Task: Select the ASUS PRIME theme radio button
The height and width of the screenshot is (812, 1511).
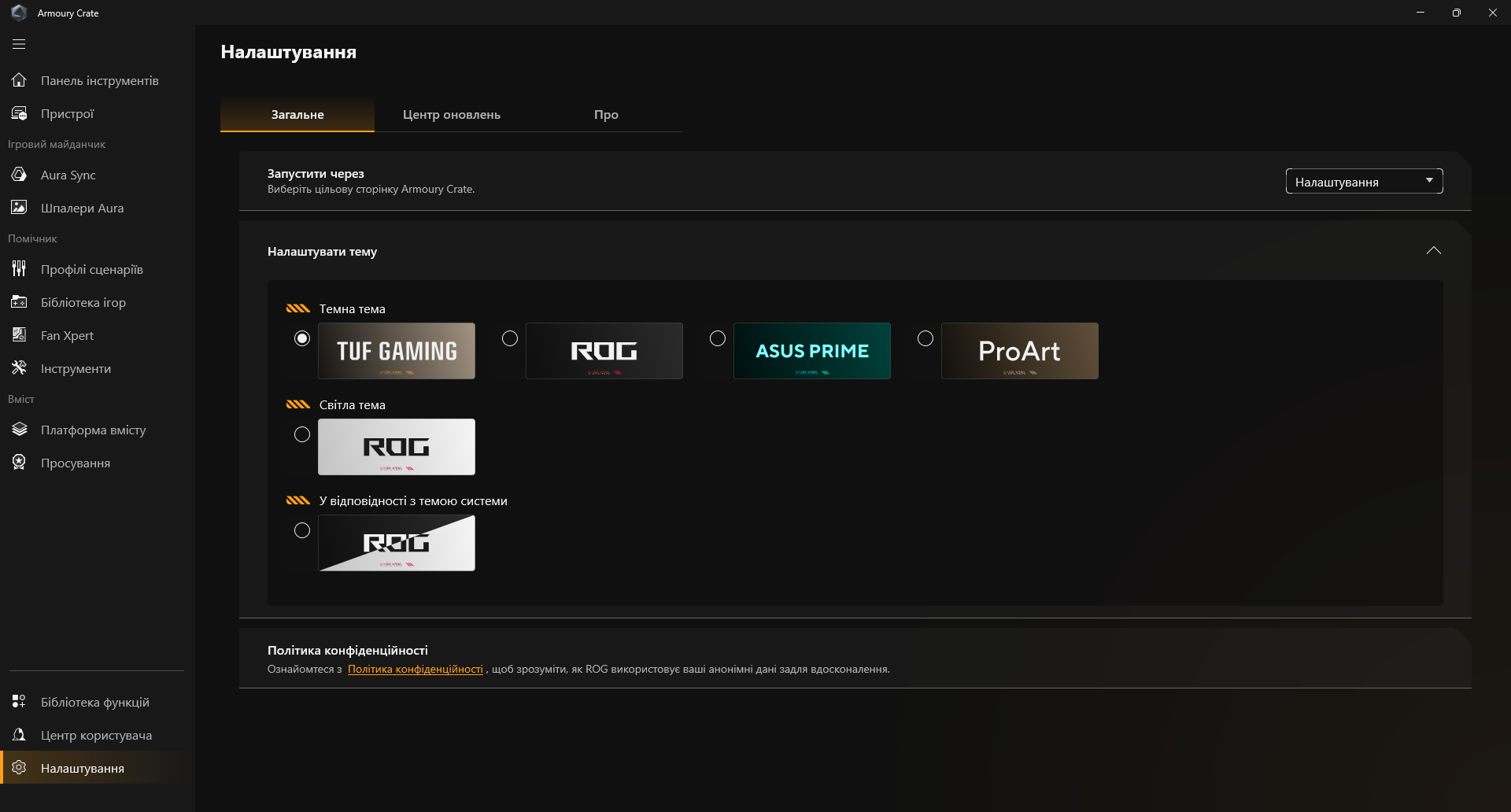Action: tap(718, 338)
